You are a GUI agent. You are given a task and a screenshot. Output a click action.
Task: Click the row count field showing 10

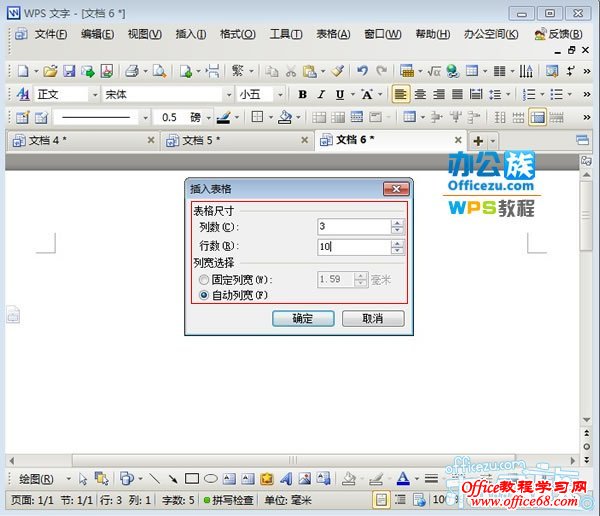click(354, 247)
